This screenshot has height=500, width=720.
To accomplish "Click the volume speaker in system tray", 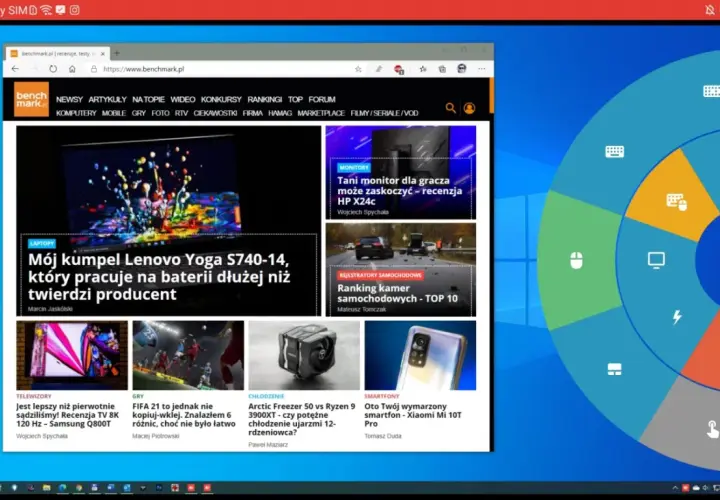I will [706, 488].
